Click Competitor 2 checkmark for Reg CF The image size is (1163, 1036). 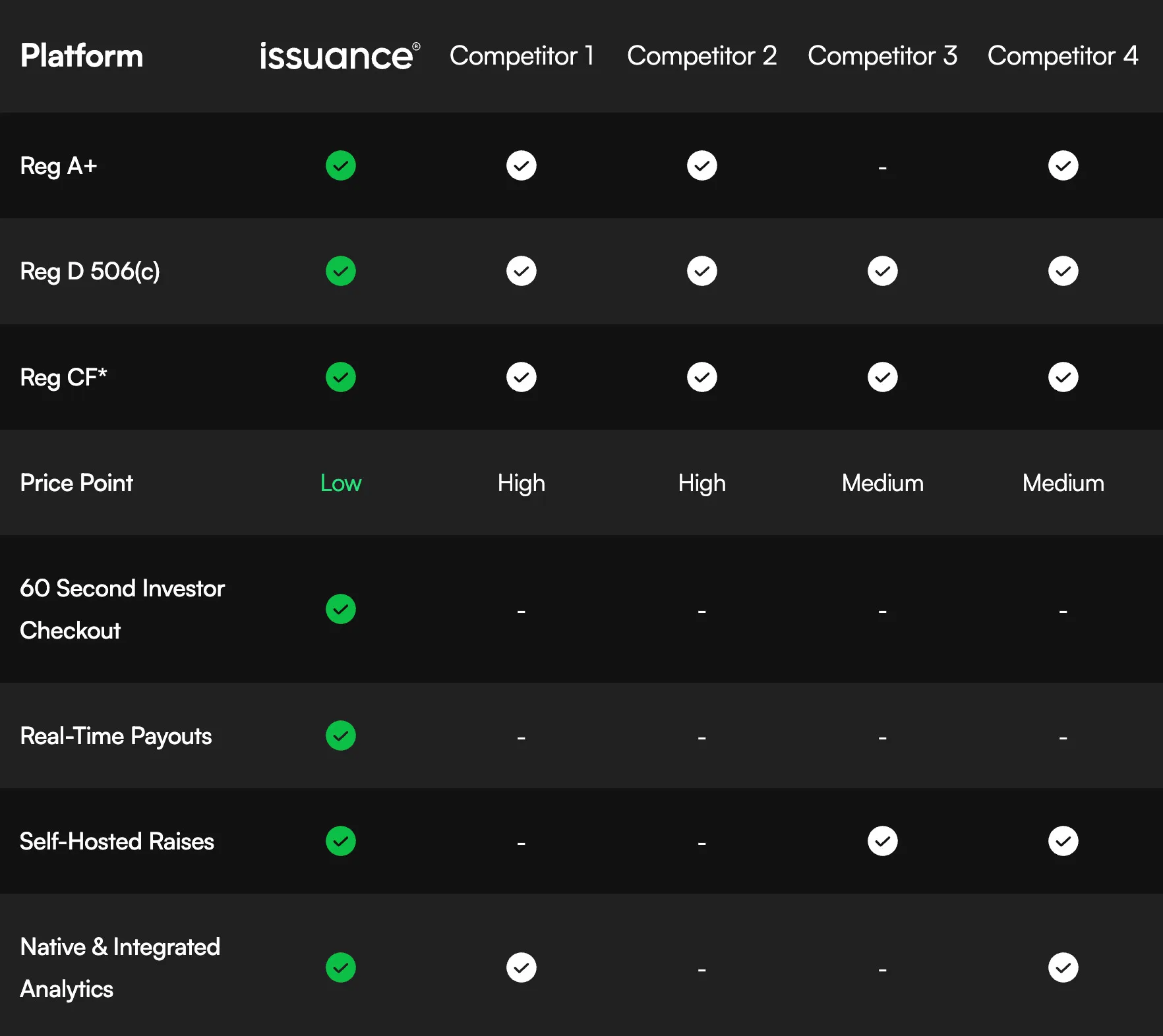(x=702, y=377)
